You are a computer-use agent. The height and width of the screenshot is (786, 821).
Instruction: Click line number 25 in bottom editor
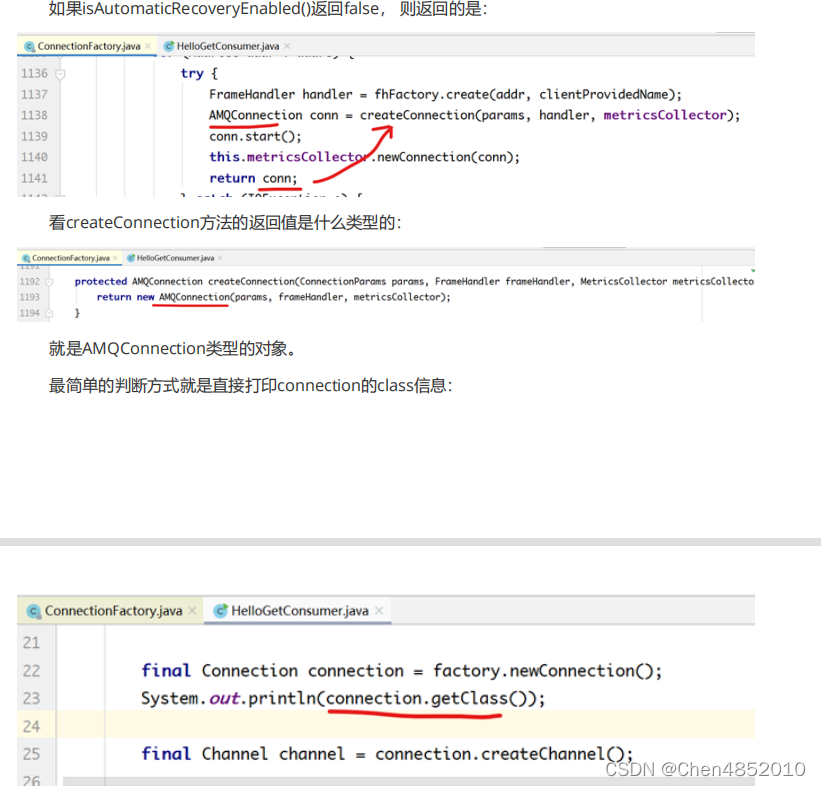[x=31, y=754]
